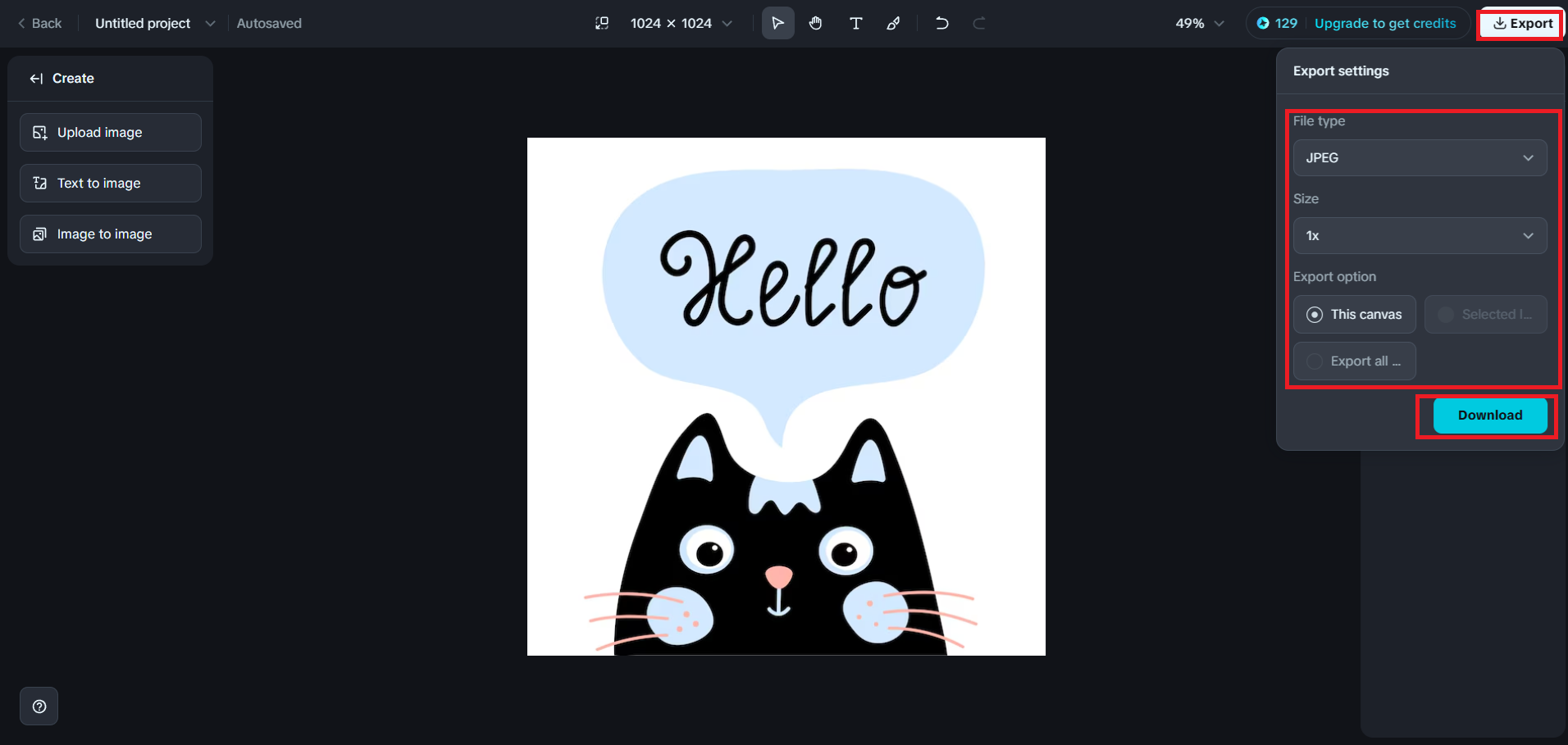Click Upgrade to get credits link
Screen dimensions: 1568x745
click(1385, 23)
